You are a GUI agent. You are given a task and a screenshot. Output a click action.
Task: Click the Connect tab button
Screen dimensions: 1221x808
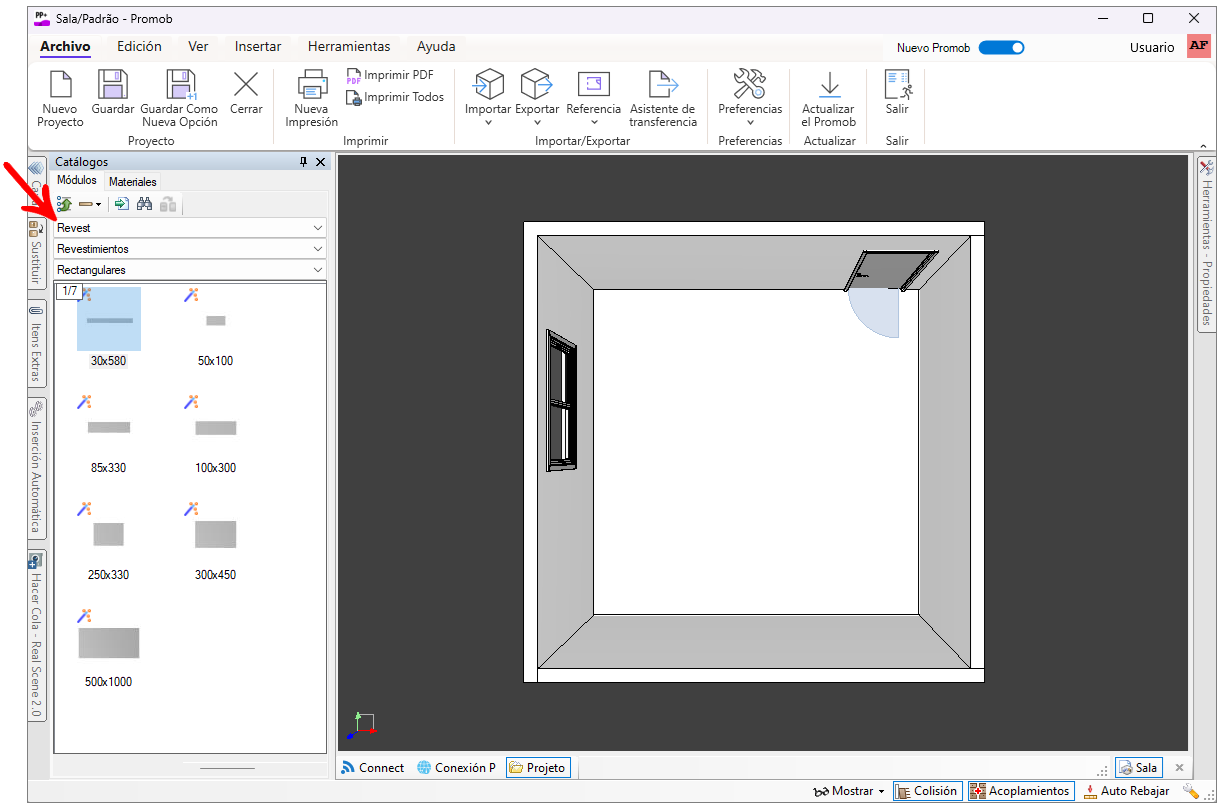373,768
